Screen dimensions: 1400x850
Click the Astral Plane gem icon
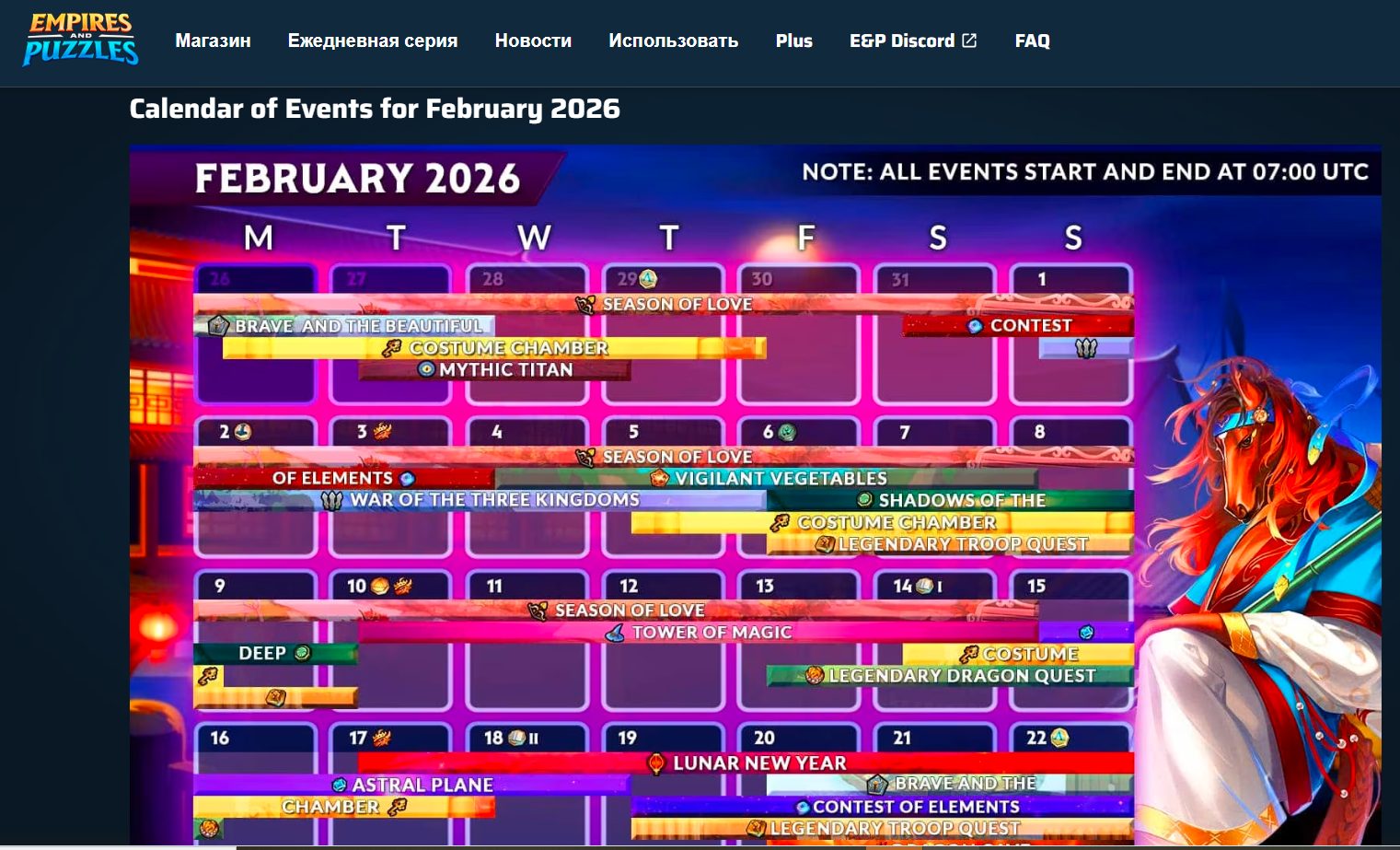pos(339,786)
